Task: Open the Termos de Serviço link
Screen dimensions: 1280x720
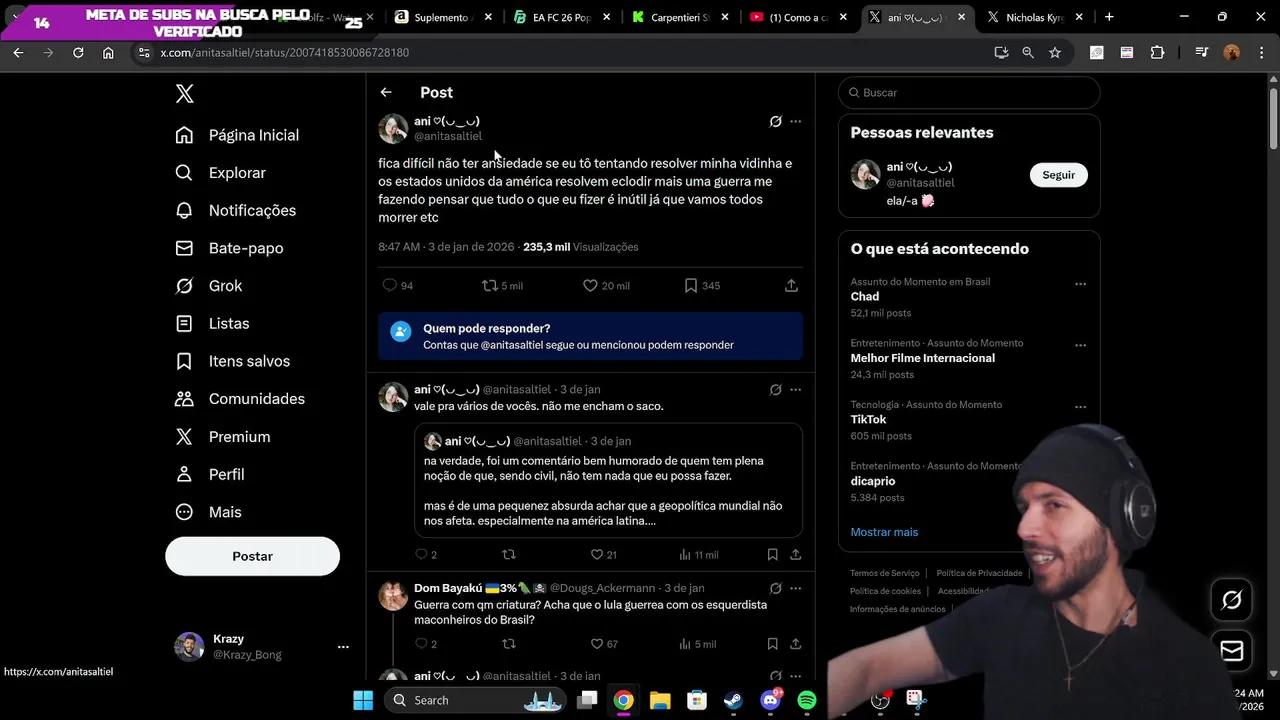Action: [884, 573]
